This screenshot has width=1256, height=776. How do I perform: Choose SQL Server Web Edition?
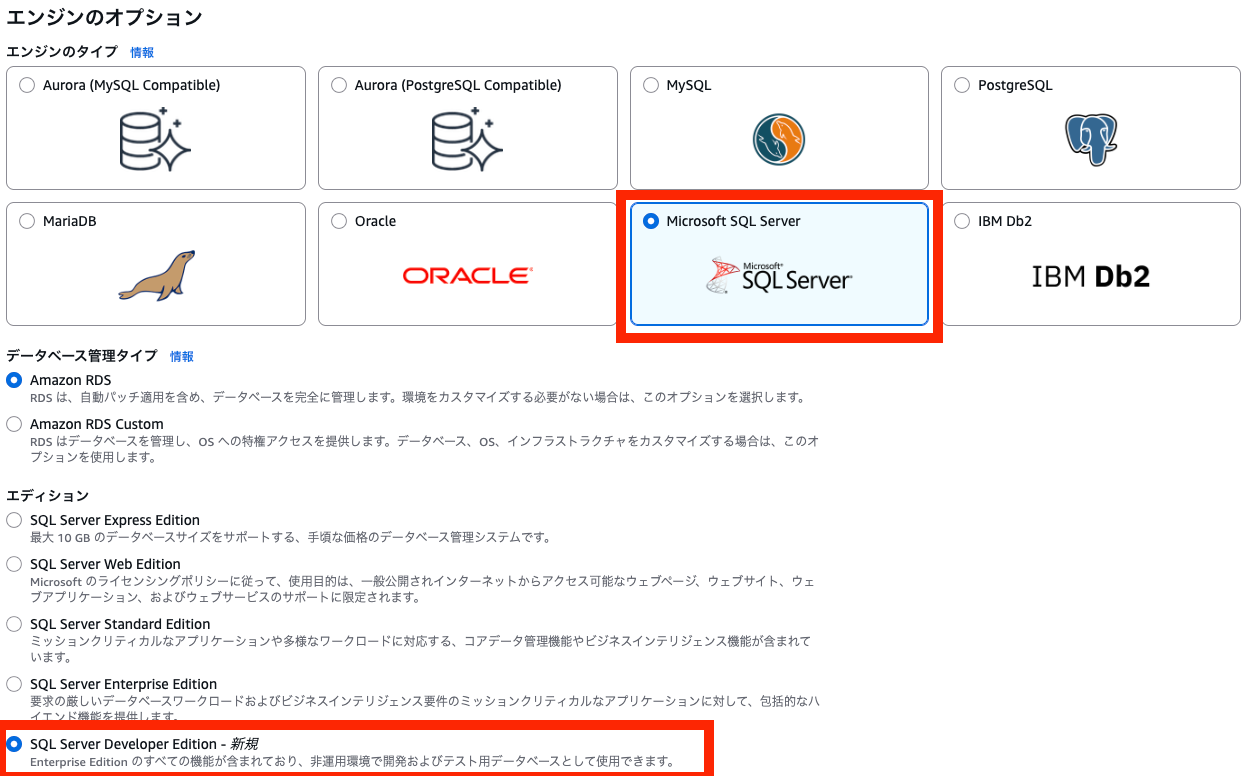pos(14,565)
